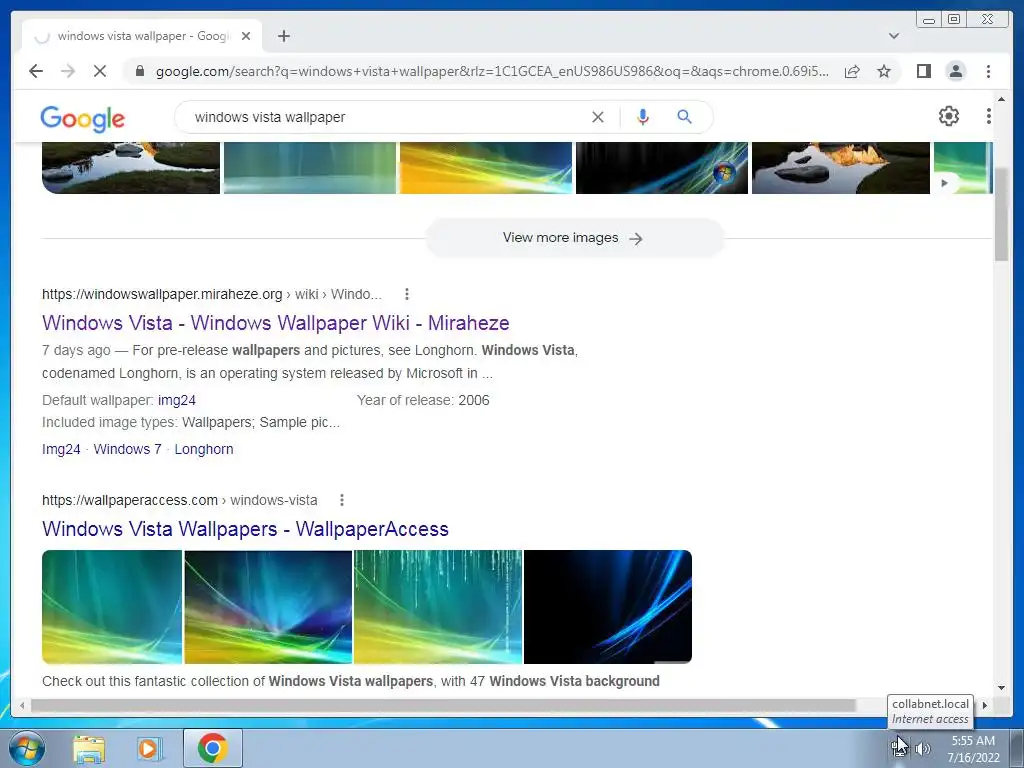Open a new tab
Viewport: 1024px width, 768px height.
pyautogui.click(x=283, y=36)
